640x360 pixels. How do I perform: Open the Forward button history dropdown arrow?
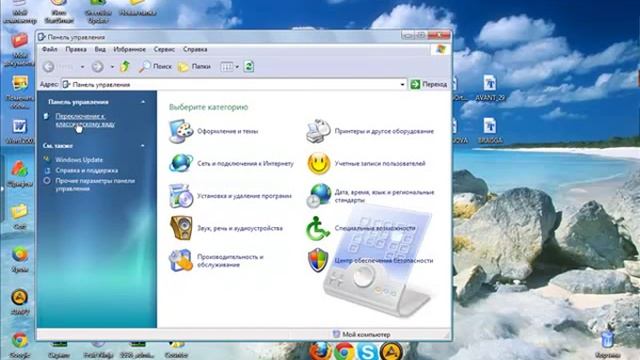(112, 67)
